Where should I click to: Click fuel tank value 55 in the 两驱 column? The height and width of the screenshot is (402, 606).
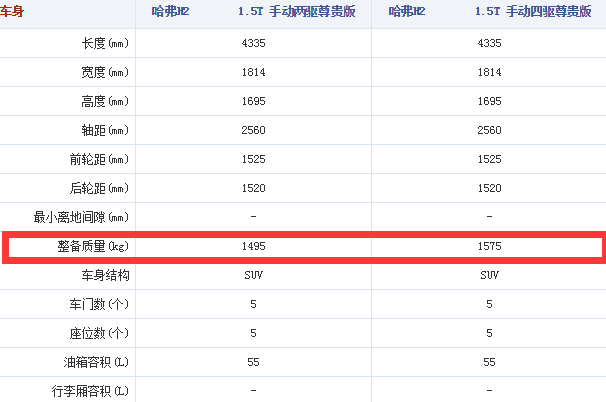tap(254, 362)
